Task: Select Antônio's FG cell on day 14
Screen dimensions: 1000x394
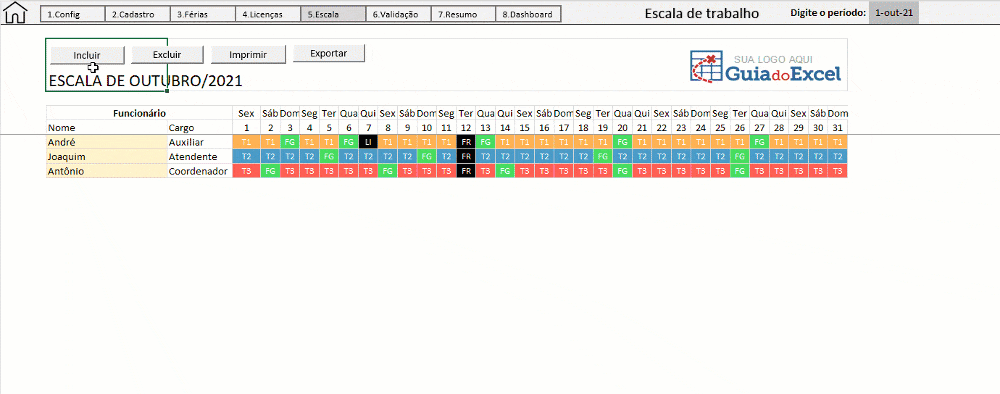Action: tap(504, 171)
